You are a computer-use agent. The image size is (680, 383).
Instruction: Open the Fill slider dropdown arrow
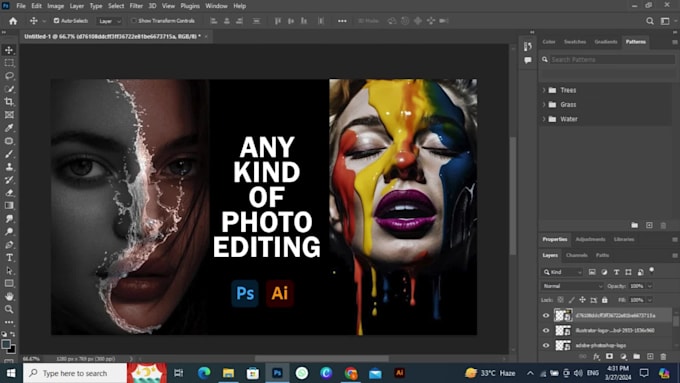pos(650,300)
